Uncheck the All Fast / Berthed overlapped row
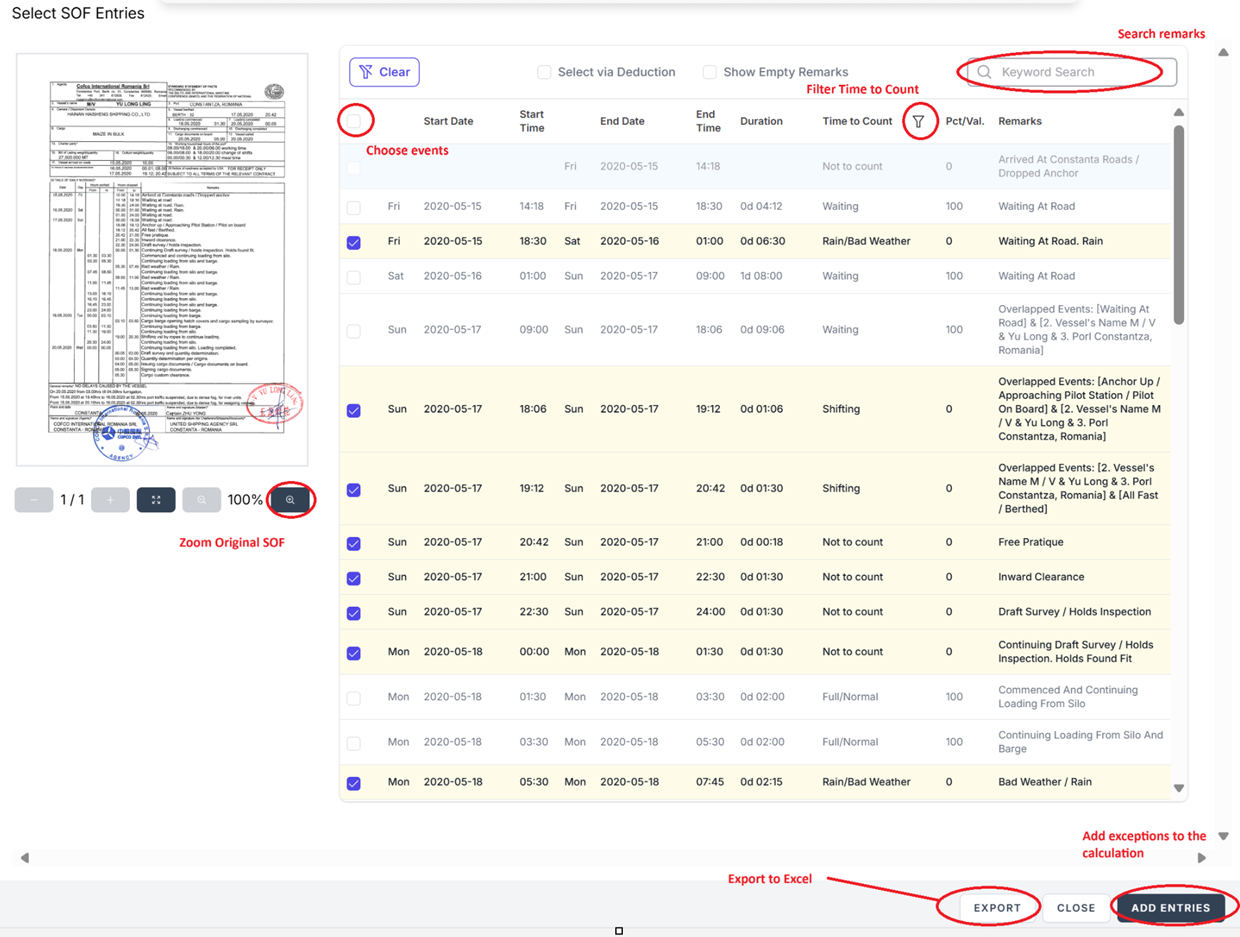Screen dimensions: 1240x937 click(353, 490)
